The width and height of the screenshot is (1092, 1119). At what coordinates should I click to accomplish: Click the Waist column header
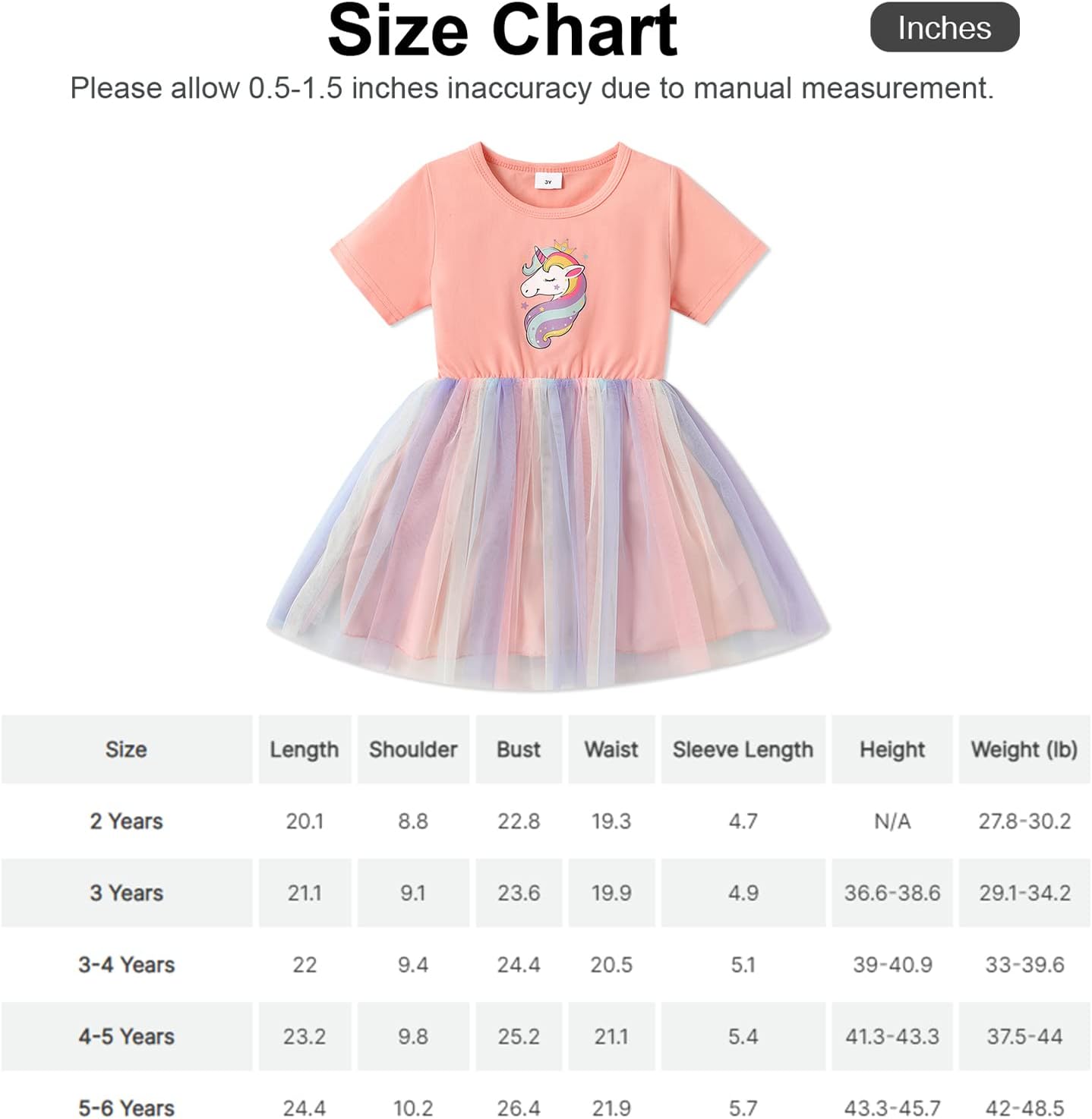pos(611,749)
